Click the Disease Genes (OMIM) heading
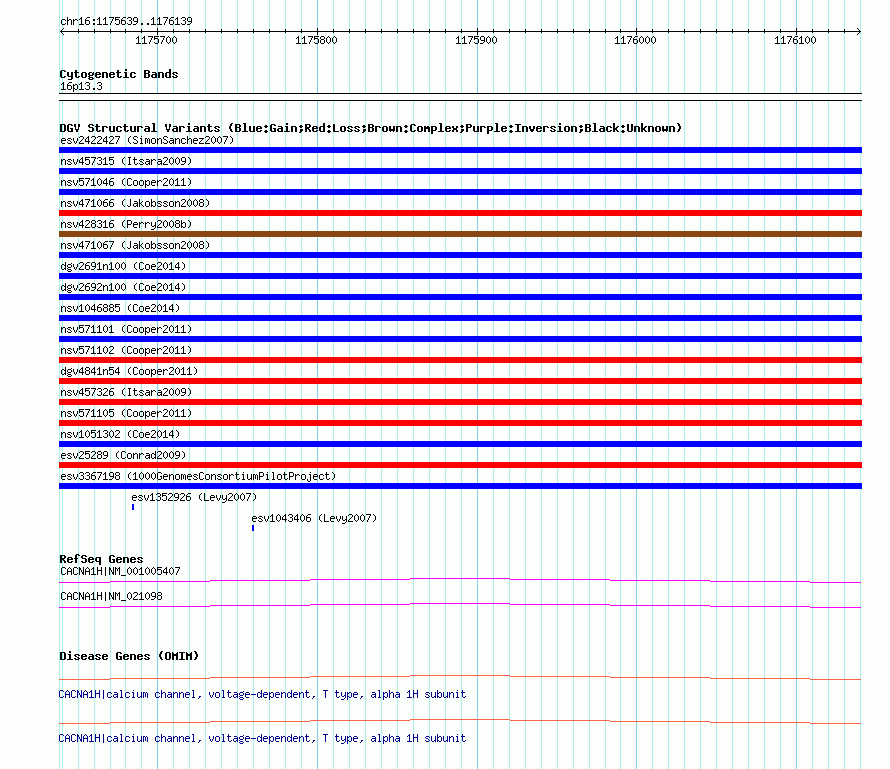Screen dimensions: 890x769 click(x=129, y=656)
